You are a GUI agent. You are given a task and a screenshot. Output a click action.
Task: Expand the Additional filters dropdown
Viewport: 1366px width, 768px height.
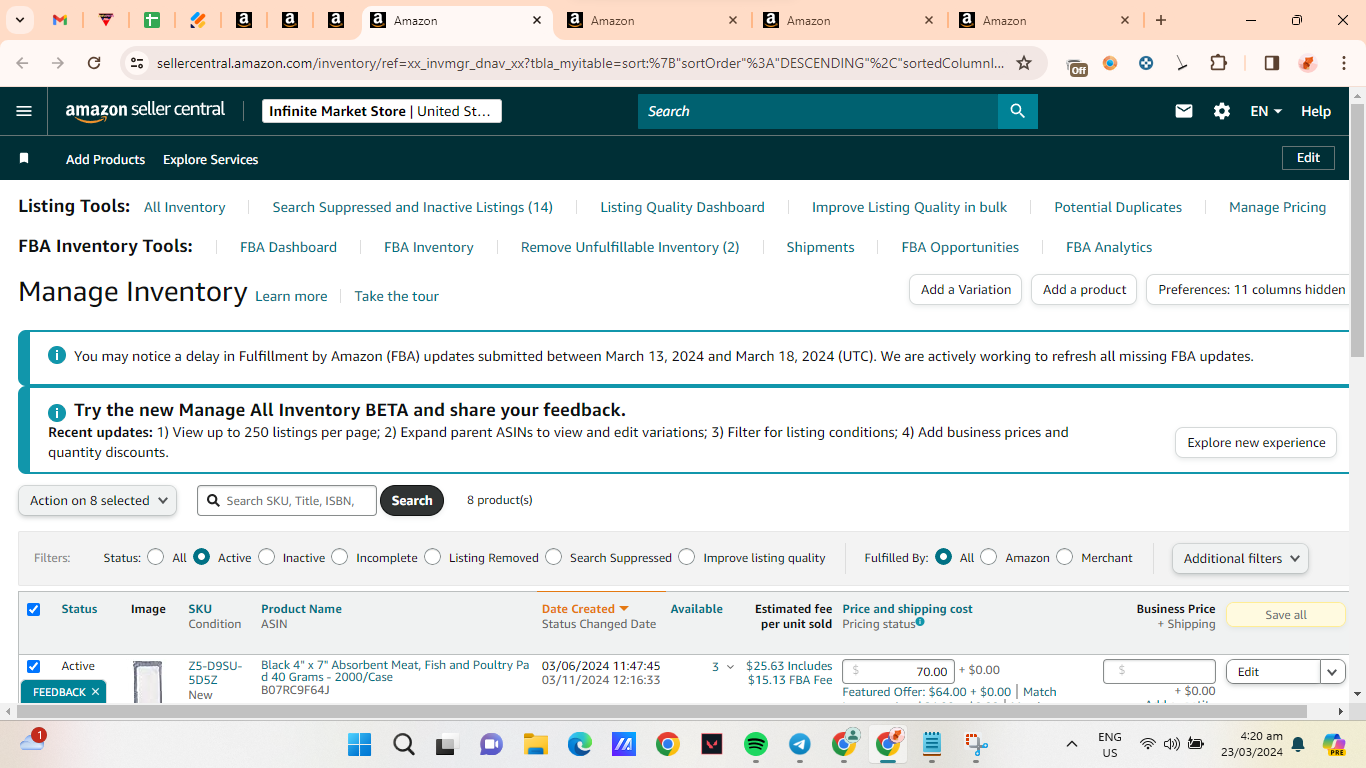[1240, 558]
